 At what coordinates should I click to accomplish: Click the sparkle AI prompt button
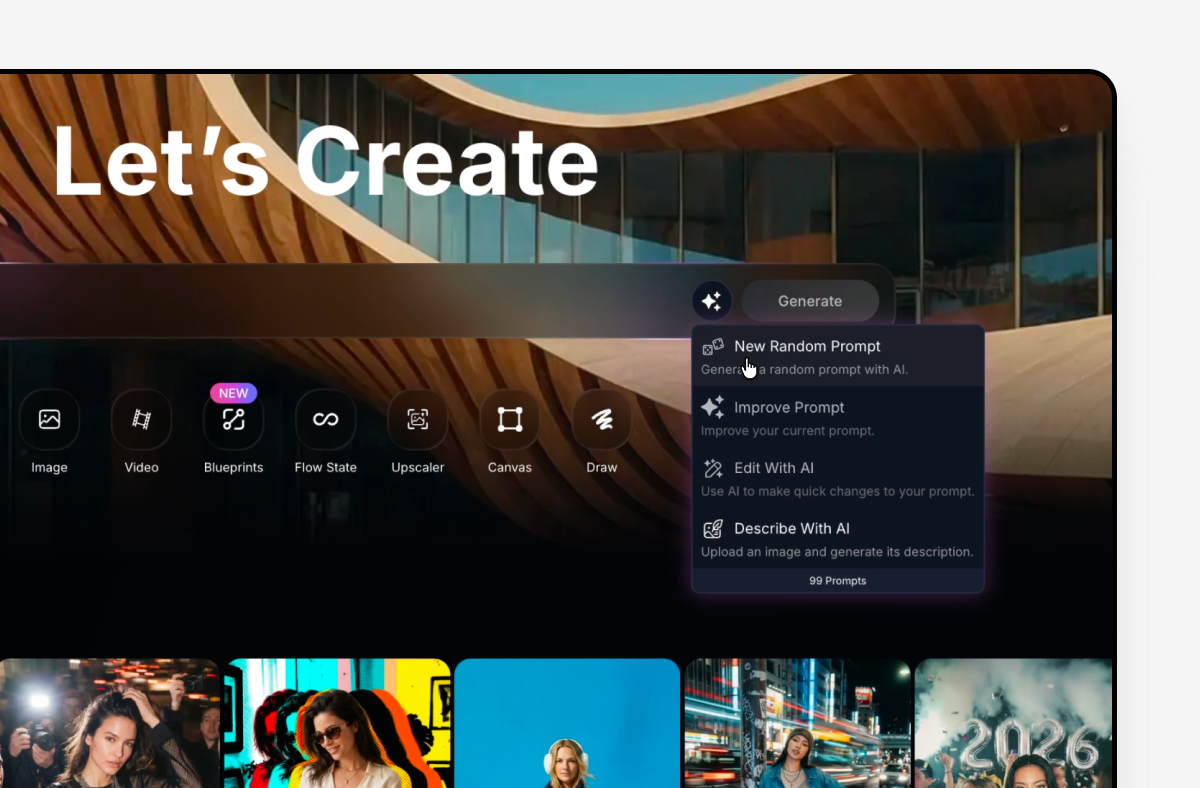pyautogui.click(x=712, y=301)
